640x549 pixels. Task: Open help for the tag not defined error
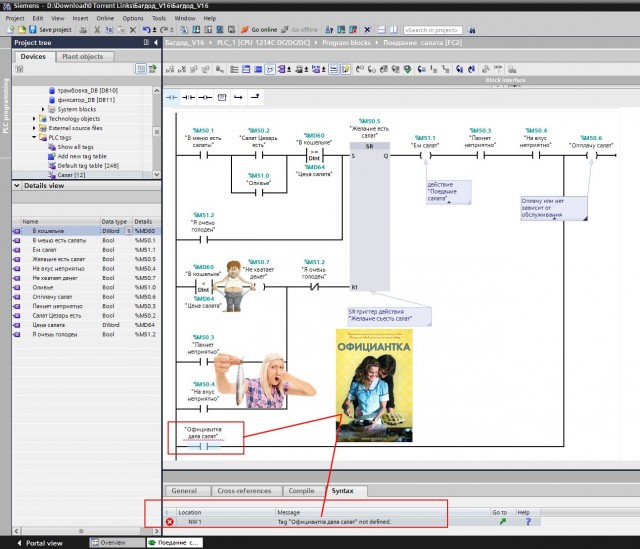[x=528, y=521]
